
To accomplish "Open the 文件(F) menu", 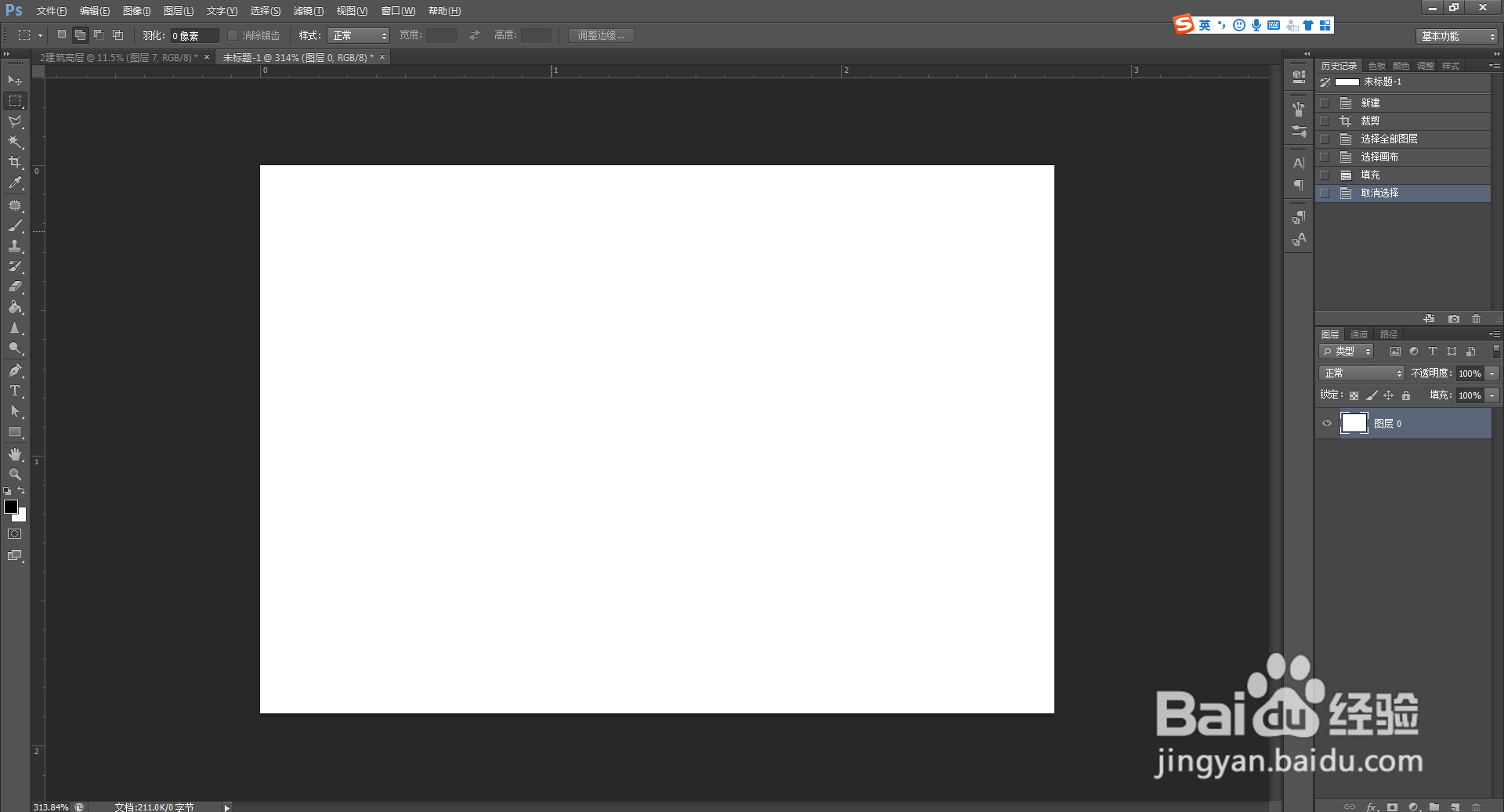I will tap(51, 11).
